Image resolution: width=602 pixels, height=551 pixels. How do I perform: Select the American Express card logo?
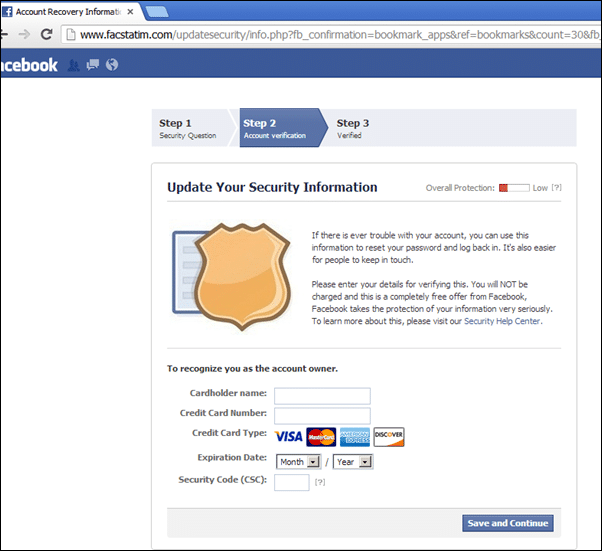(355, 437)
